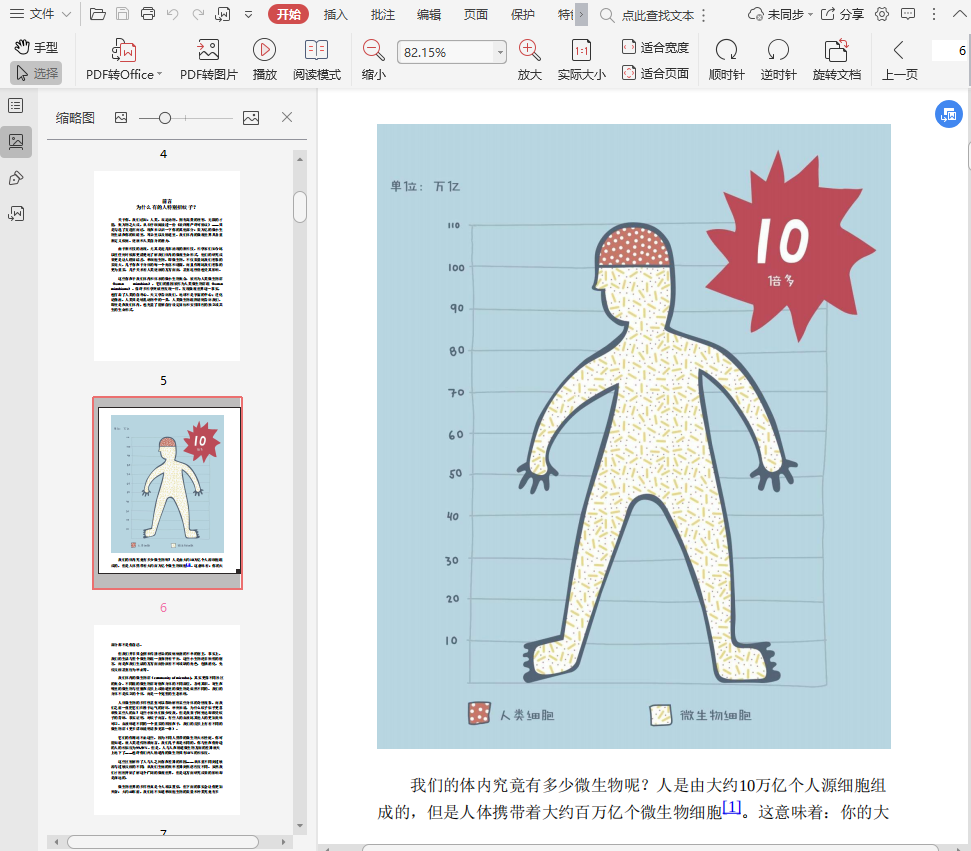
Task: Open the 82.15% zoom level dropdown
Action: coord(500,52)
